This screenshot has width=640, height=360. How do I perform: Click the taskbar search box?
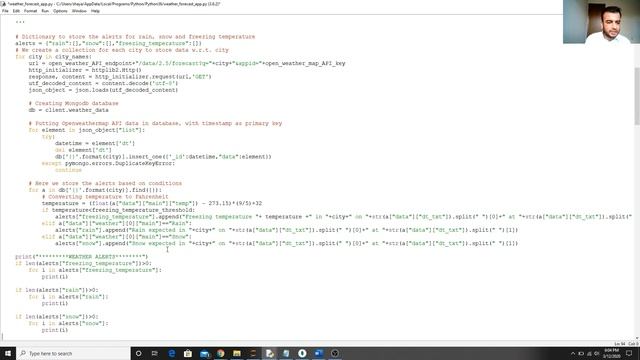click(73, 353)
